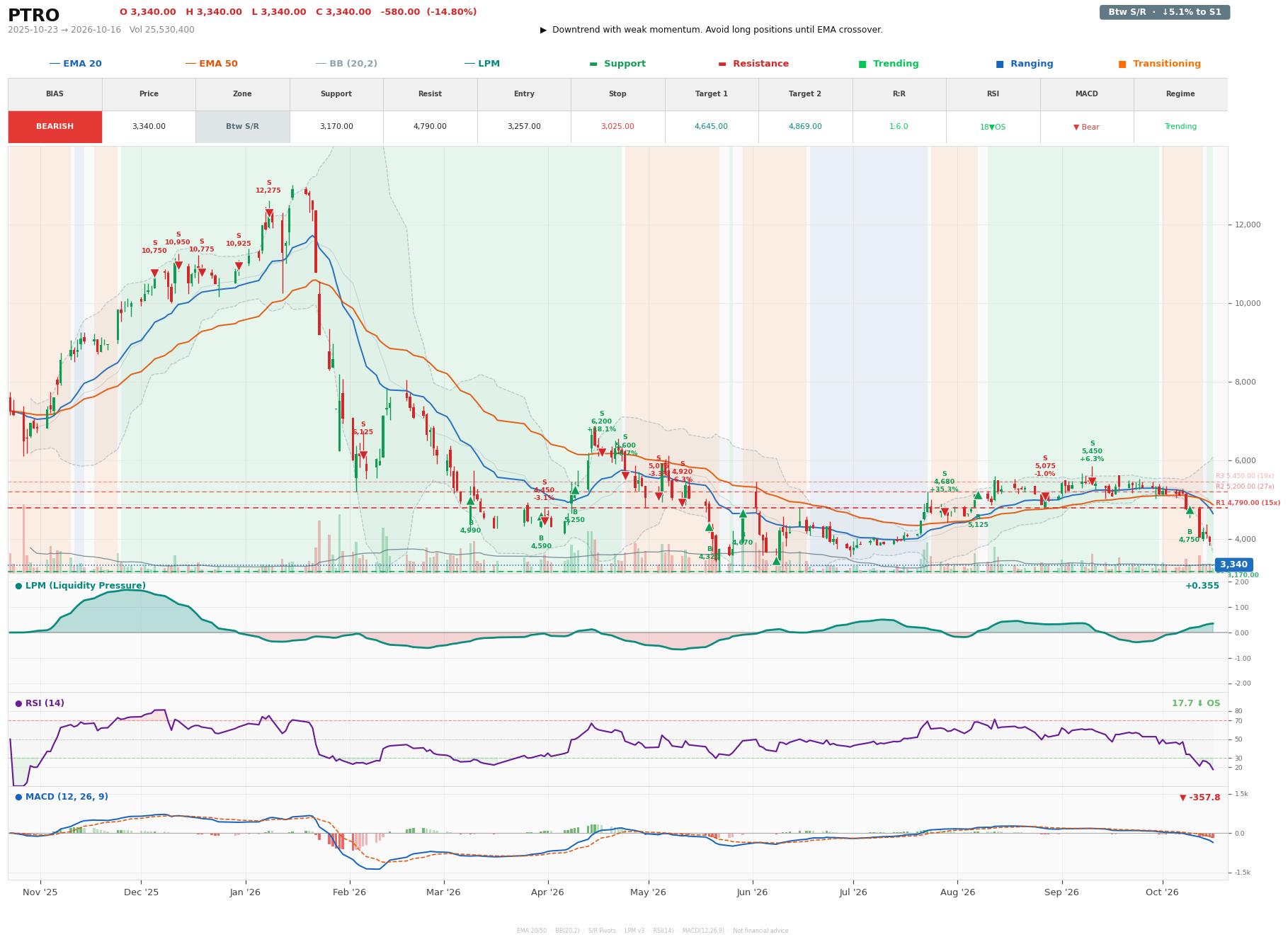The width and height of the screenshot is (1288, 942).
Task: Click the Vol 25,530,400 volume readout
Action: pyautogui.click(x=162, y=30)
